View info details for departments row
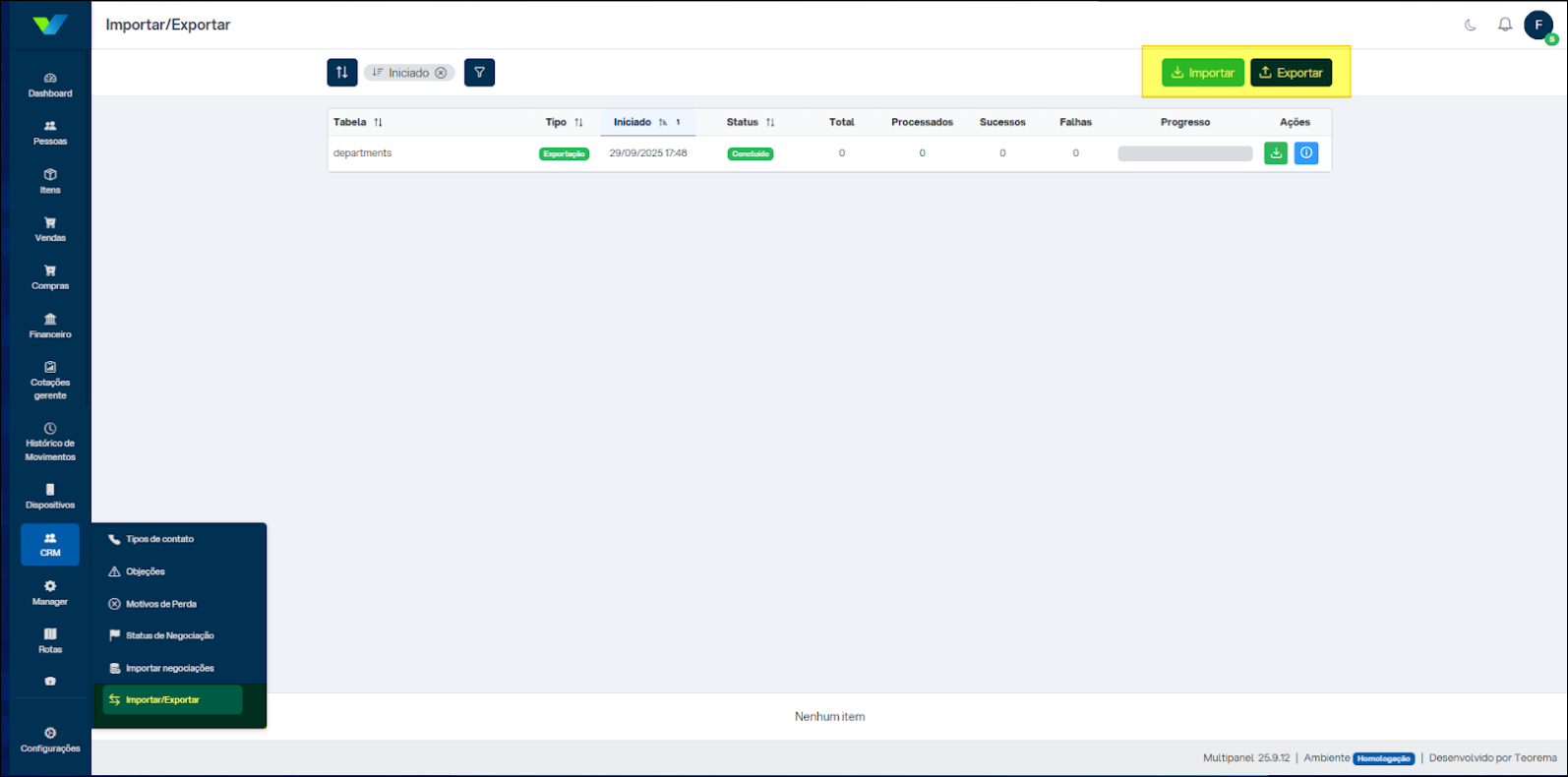 tap(1305, 153)
